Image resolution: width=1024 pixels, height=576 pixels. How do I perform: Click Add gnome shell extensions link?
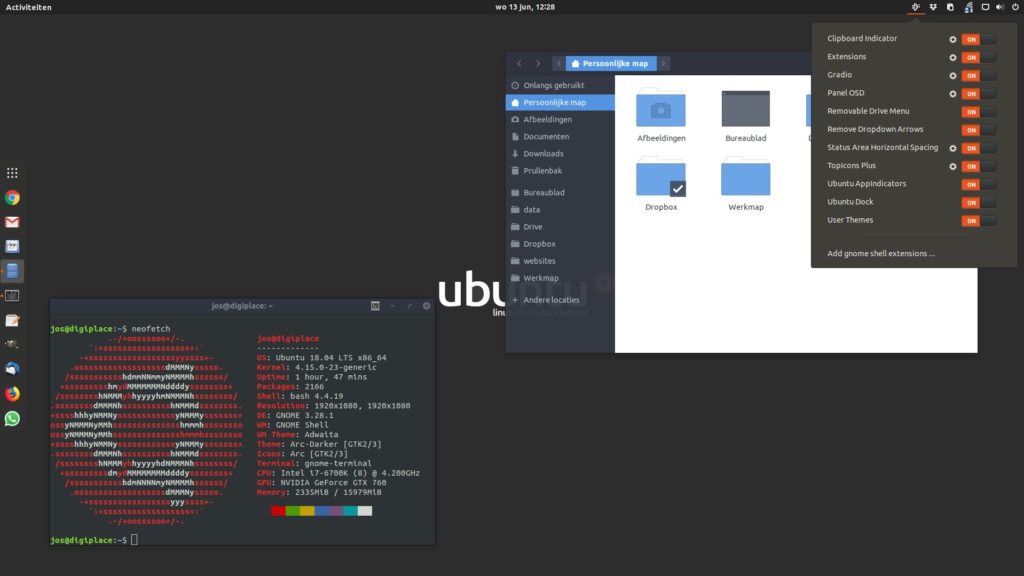[x=880, y=253]
